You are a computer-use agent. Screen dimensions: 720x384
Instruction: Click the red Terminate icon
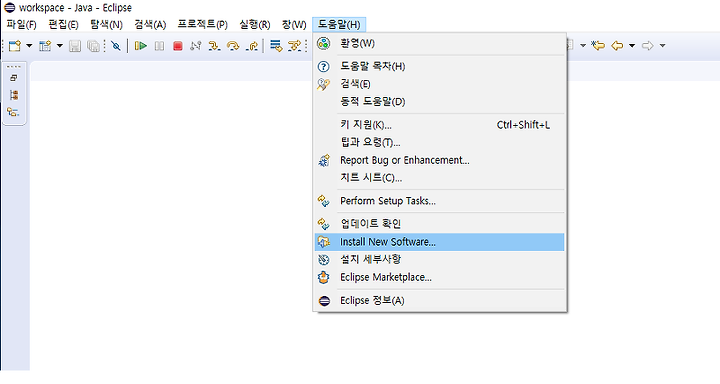[178, 45]
